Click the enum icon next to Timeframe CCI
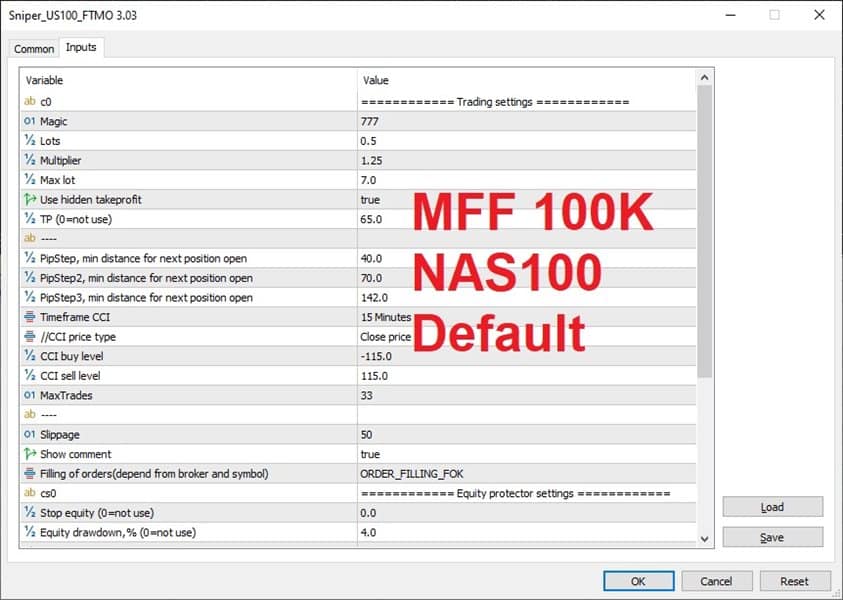This screenshot has width=843, height=600. coord(30,317)
